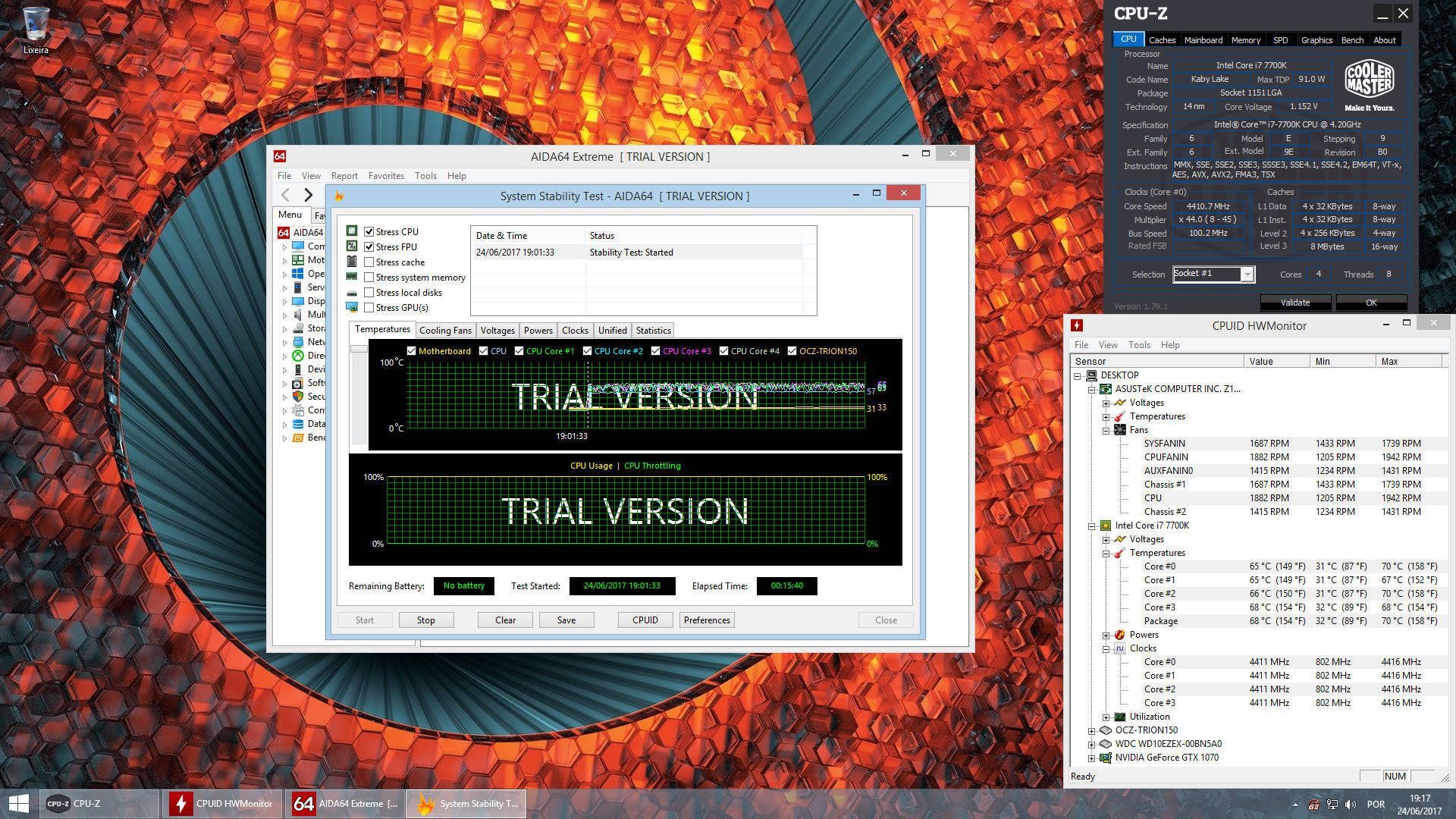The height and width of the screenshot is (819, 1456).
Task: Open Windows Start button
Action: (18, 804)
